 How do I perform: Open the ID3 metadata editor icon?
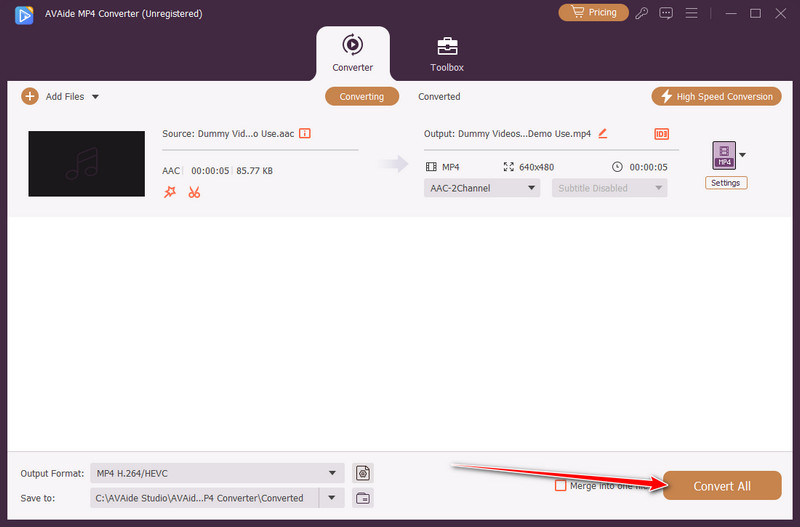pyautogui.click(x=661, y=134)
